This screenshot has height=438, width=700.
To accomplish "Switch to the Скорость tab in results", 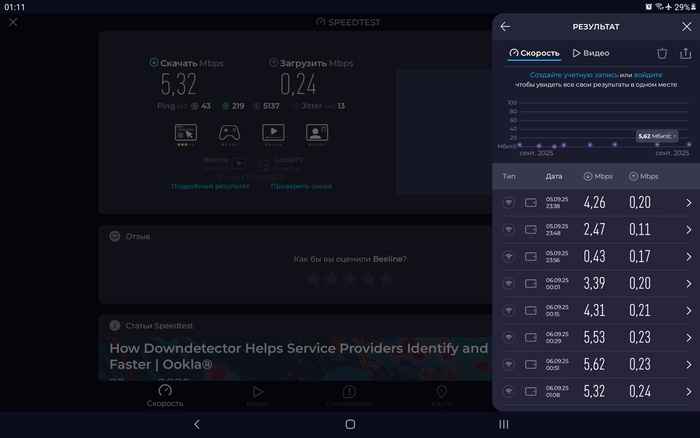I will [534, 53].
